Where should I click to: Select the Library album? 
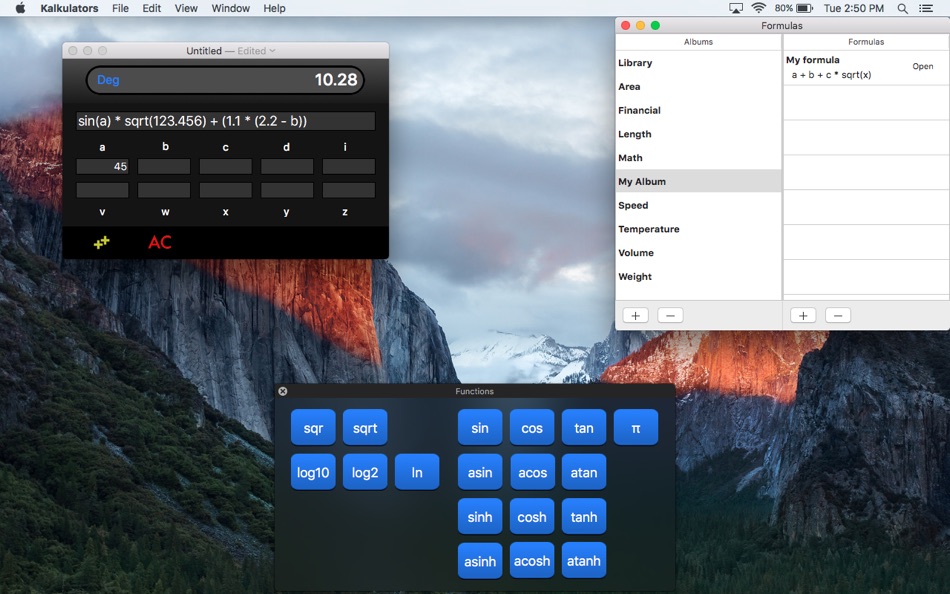pos(699,63)
